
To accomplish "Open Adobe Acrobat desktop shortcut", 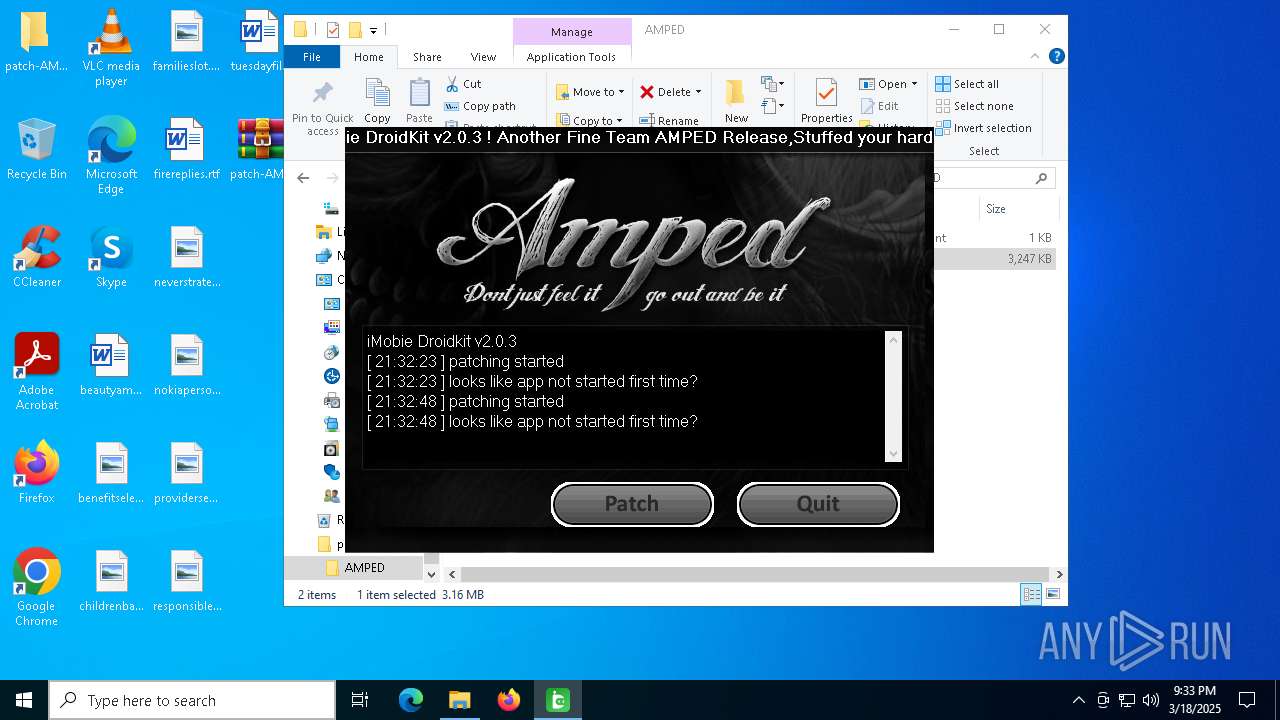I will click(x=37, y=371).
